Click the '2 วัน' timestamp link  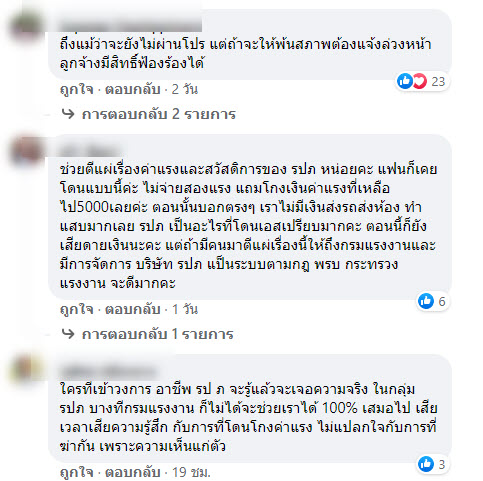[185, 89]
